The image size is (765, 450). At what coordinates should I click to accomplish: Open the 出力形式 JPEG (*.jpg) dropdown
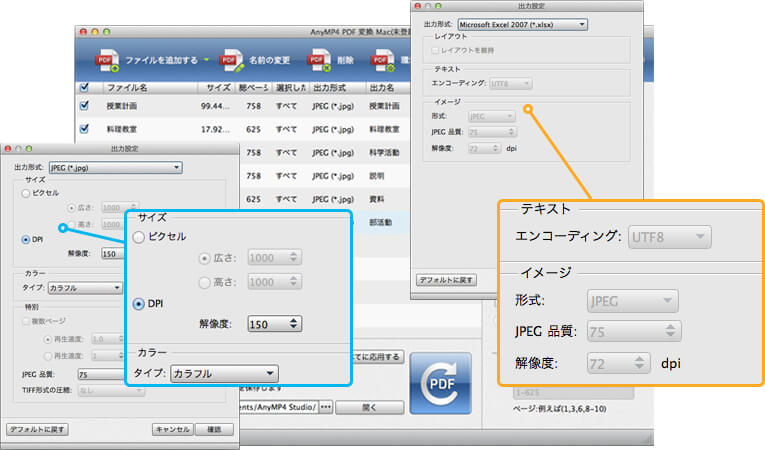(x=116, y=167)
